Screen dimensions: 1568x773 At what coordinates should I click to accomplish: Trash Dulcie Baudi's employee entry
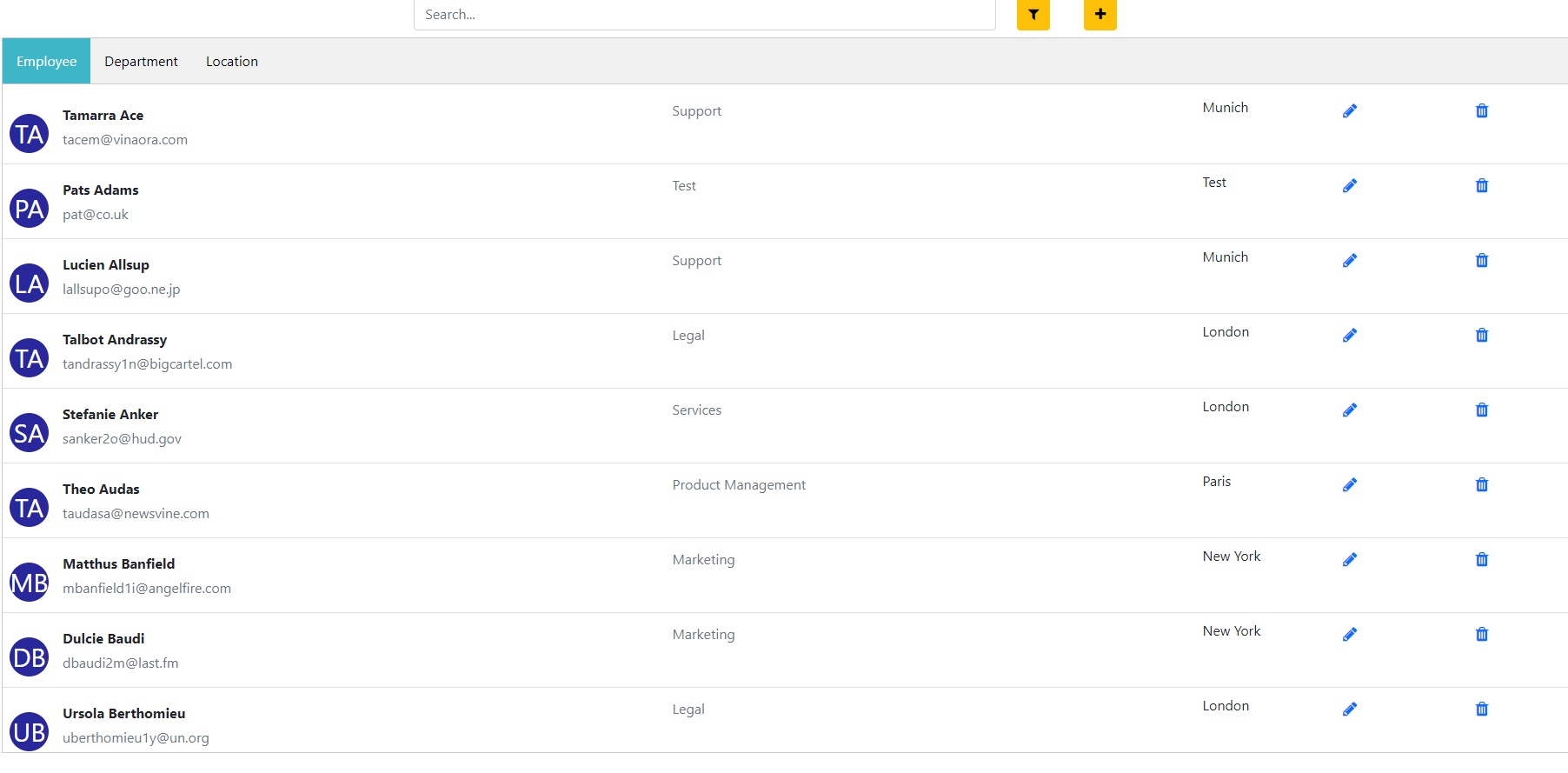click(1481, 635)
